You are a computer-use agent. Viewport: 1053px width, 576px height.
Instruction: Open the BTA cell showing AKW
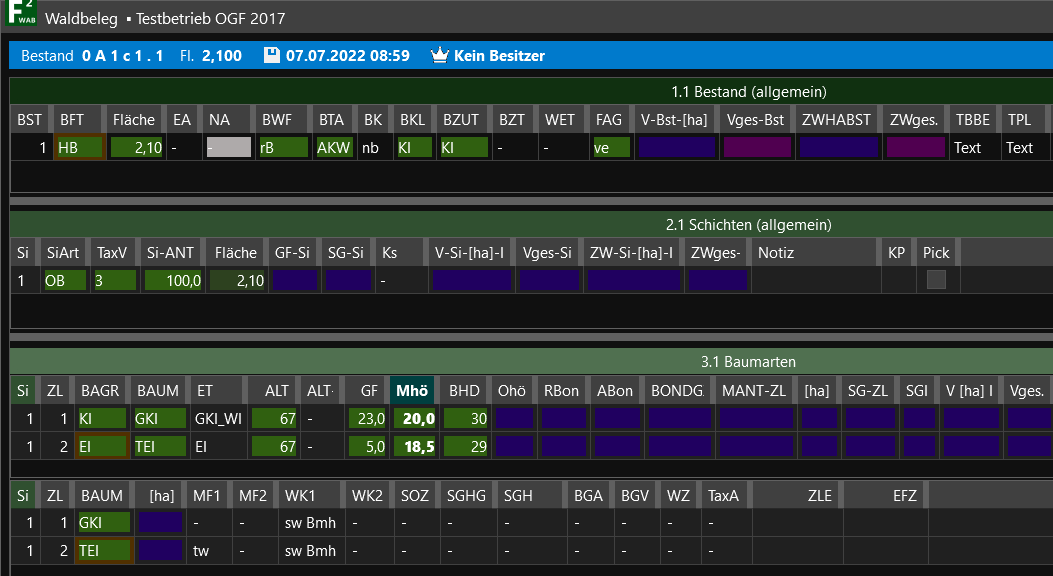(334, 148)
